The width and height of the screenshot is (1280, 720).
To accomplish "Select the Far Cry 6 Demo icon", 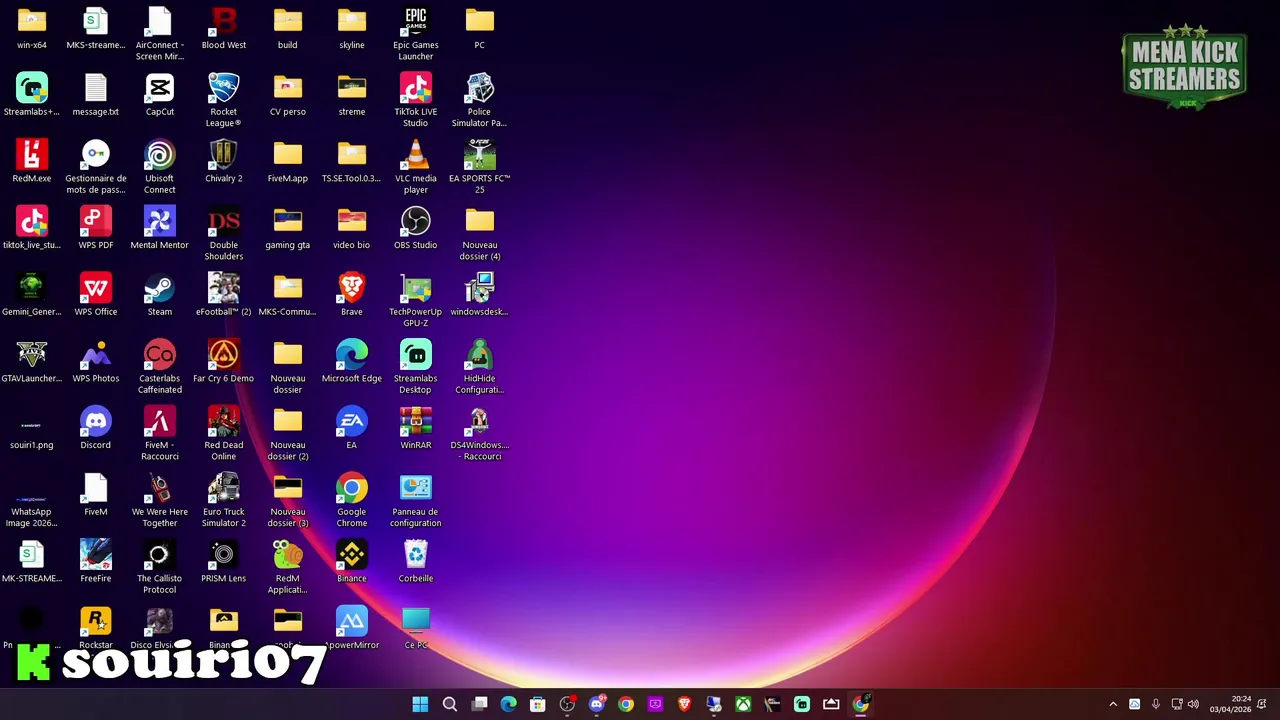I will pyautogui.click(x=224, y=360).
